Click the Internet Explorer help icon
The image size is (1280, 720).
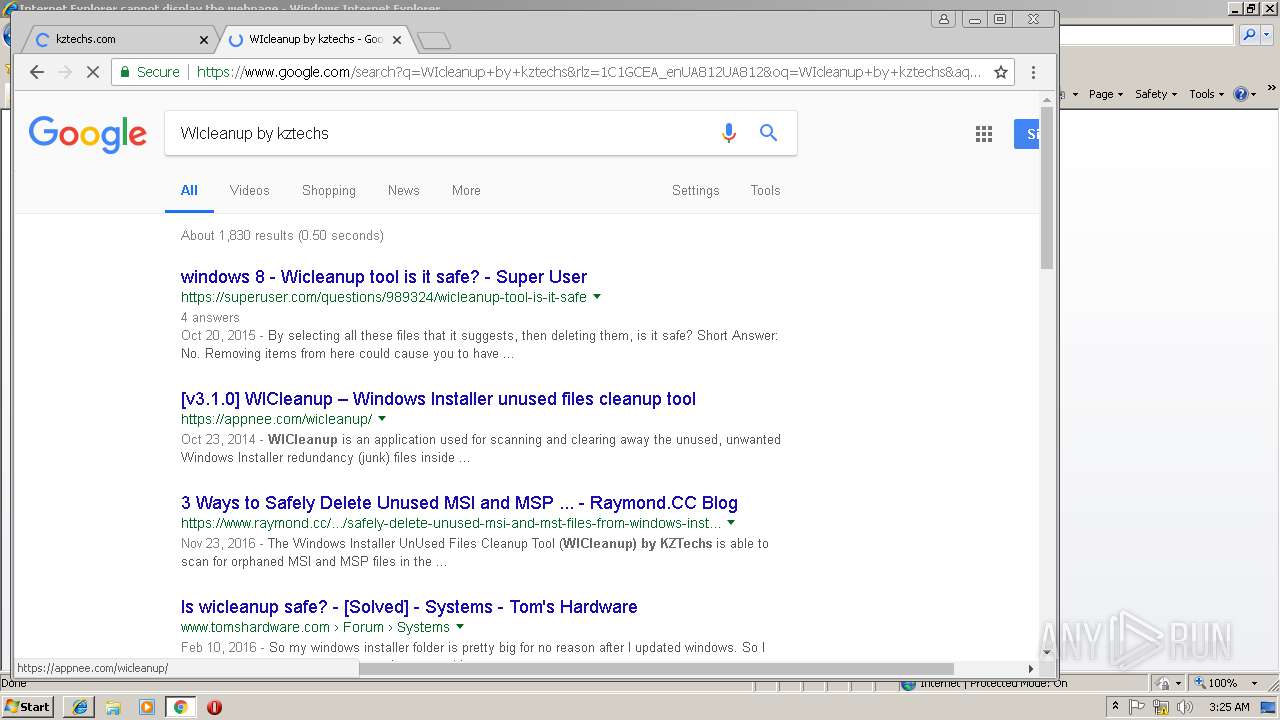[x=1240, y=94]
